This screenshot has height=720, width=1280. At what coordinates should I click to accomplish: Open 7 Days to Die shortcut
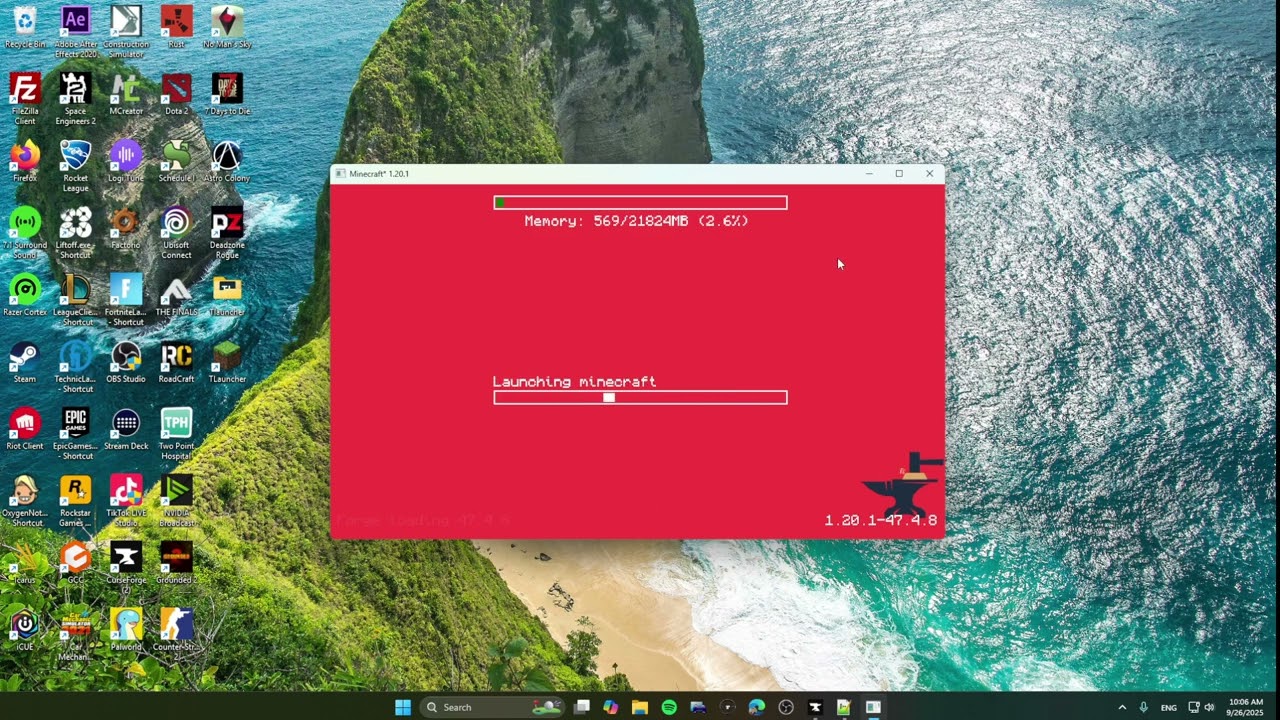click(x=227, y=94)
